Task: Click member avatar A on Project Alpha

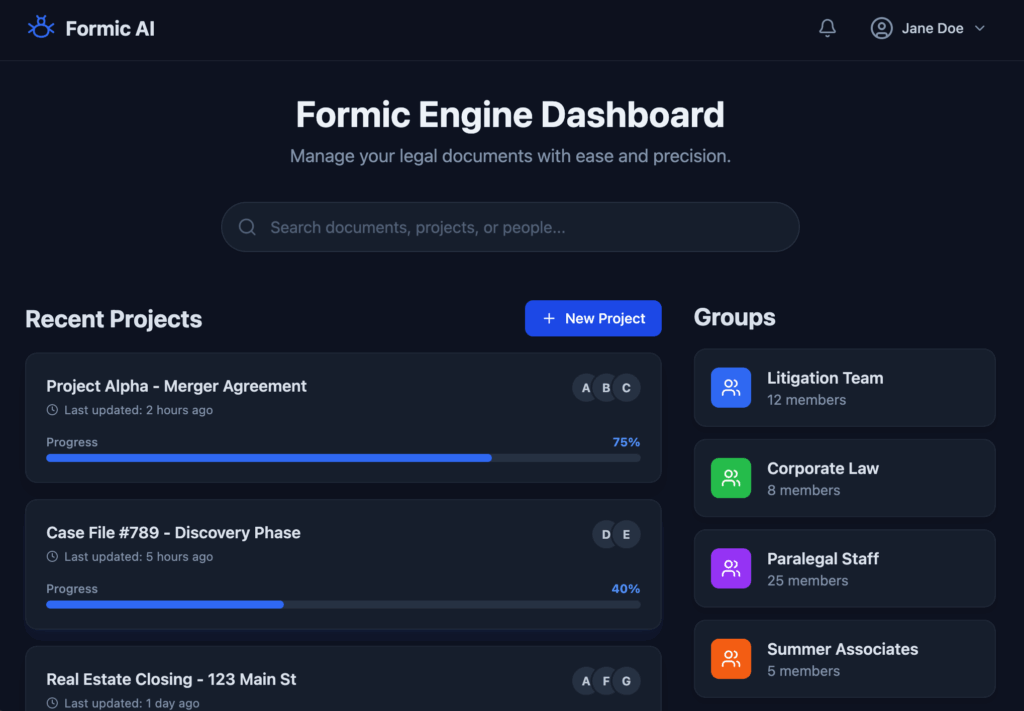Action: point(586,388)
